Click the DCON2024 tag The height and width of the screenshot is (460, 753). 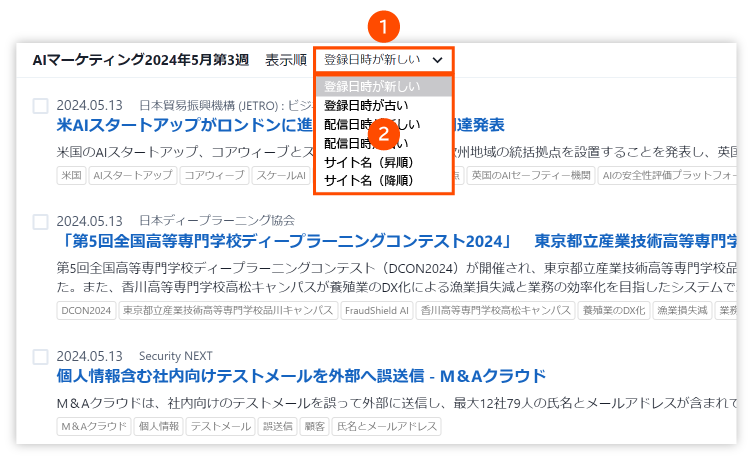click(86, 311)
